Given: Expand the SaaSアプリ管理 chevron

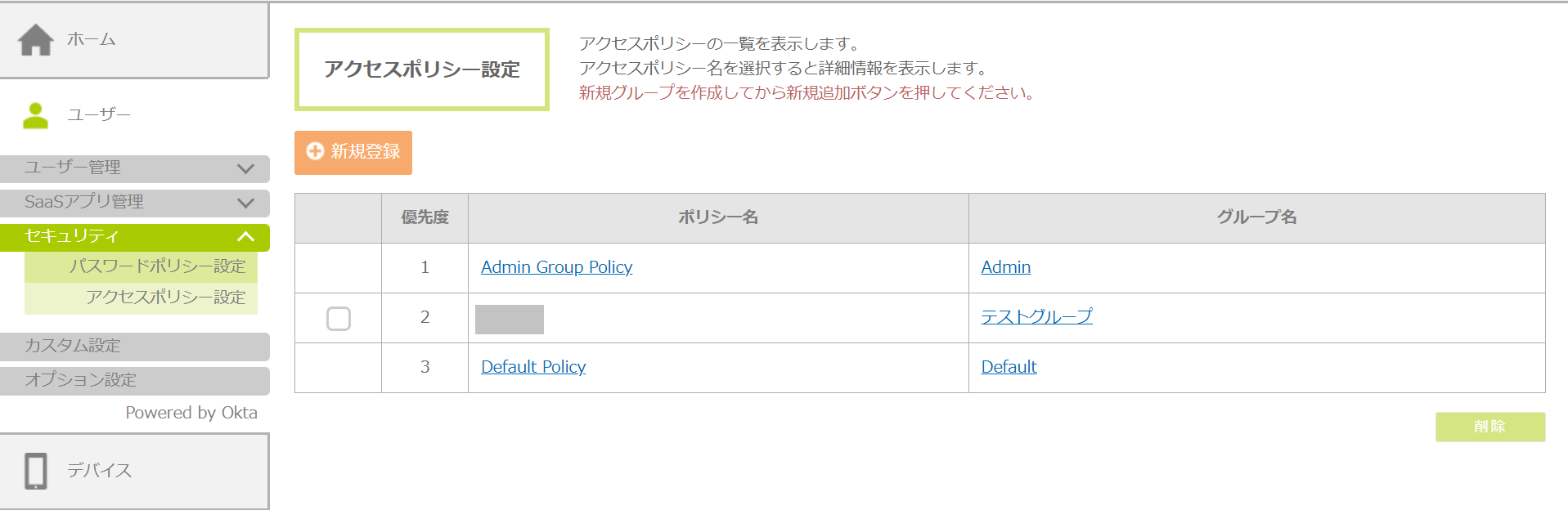Looking at the screenshot, I should 245,203.
